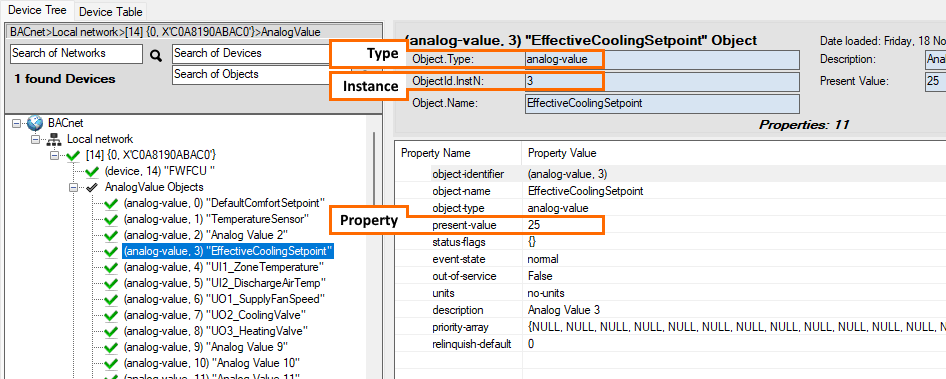
Task: Select "UI2_DischargeAirTemp" analog-value 5
Action: 225,283
